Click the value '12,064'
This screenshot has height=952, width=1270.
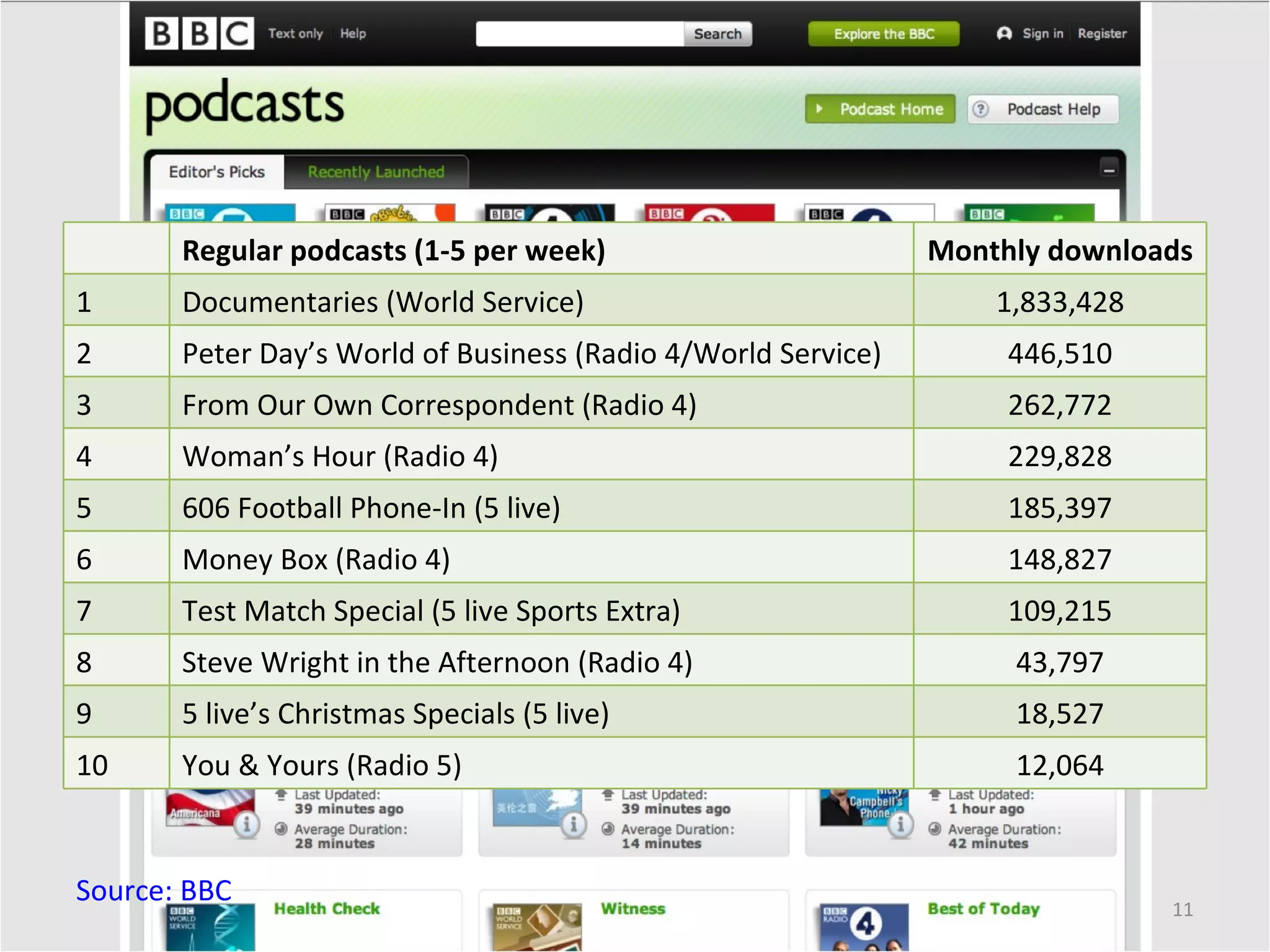pos(1060,765)
